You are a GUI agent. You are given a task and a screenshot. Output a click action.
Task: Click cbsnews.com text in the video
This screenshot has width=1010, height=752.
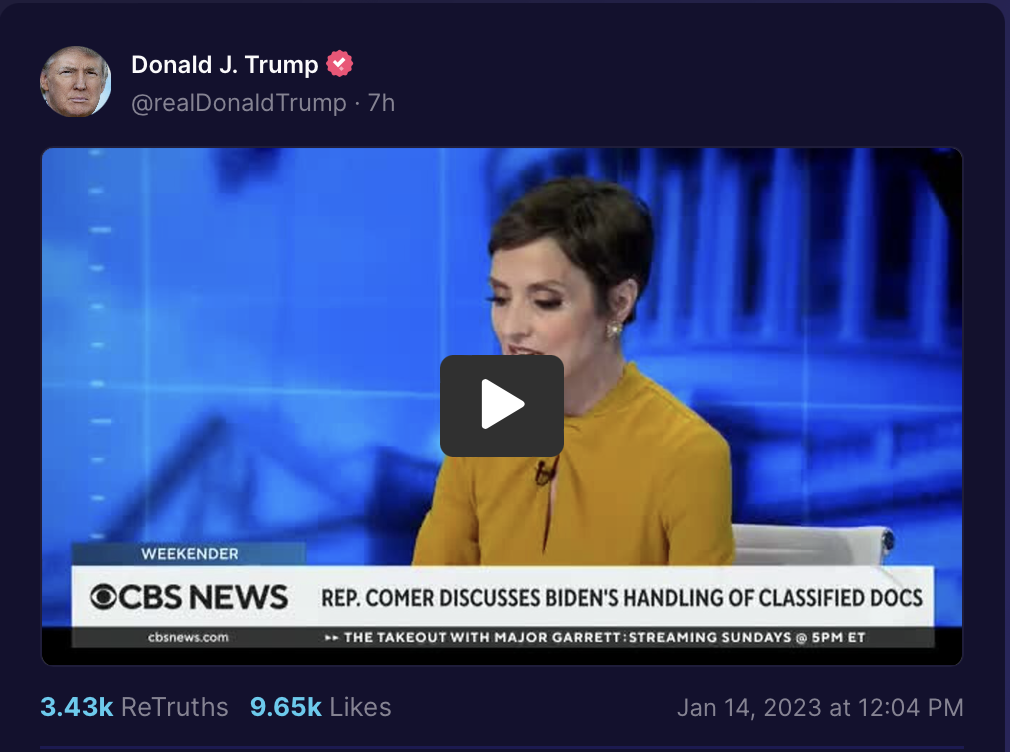[x=188, y=637]
